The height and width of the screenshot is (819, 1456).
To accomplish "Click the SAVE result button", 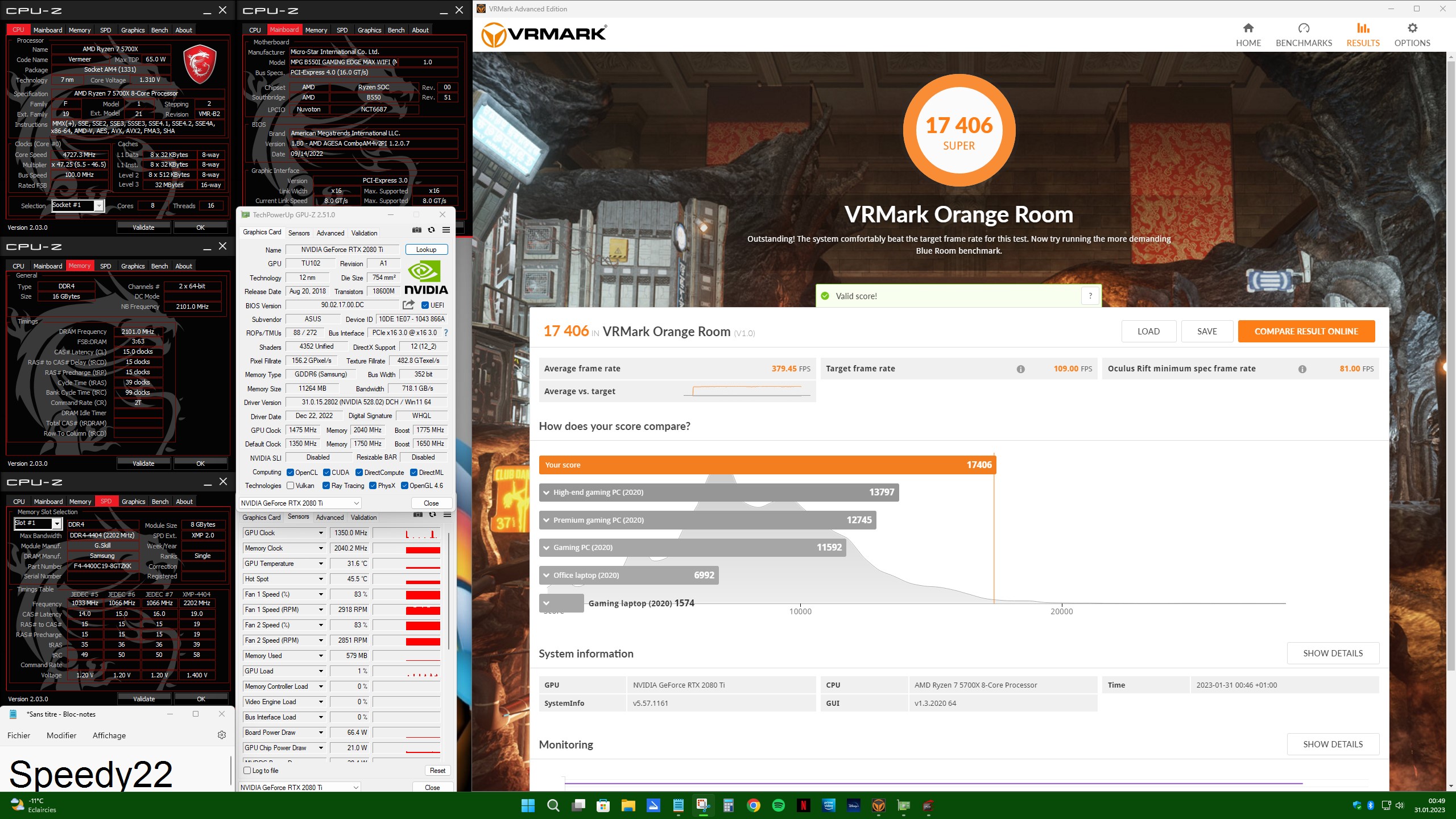I will tap(1207, 332).
